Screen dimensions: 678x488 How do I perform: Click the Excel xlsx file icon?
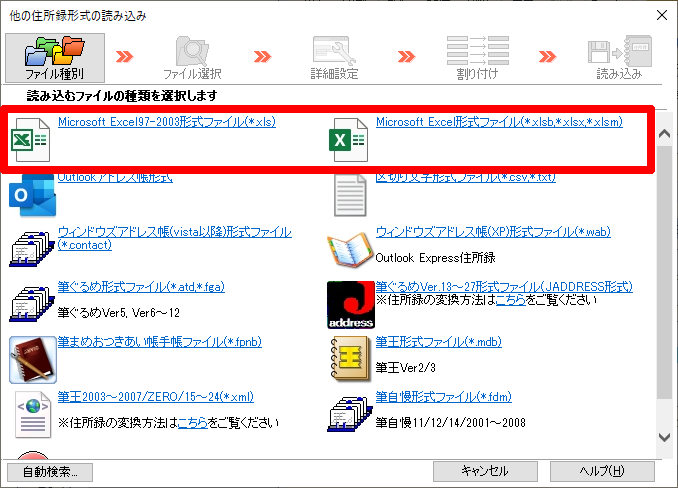tap(349, 140)
